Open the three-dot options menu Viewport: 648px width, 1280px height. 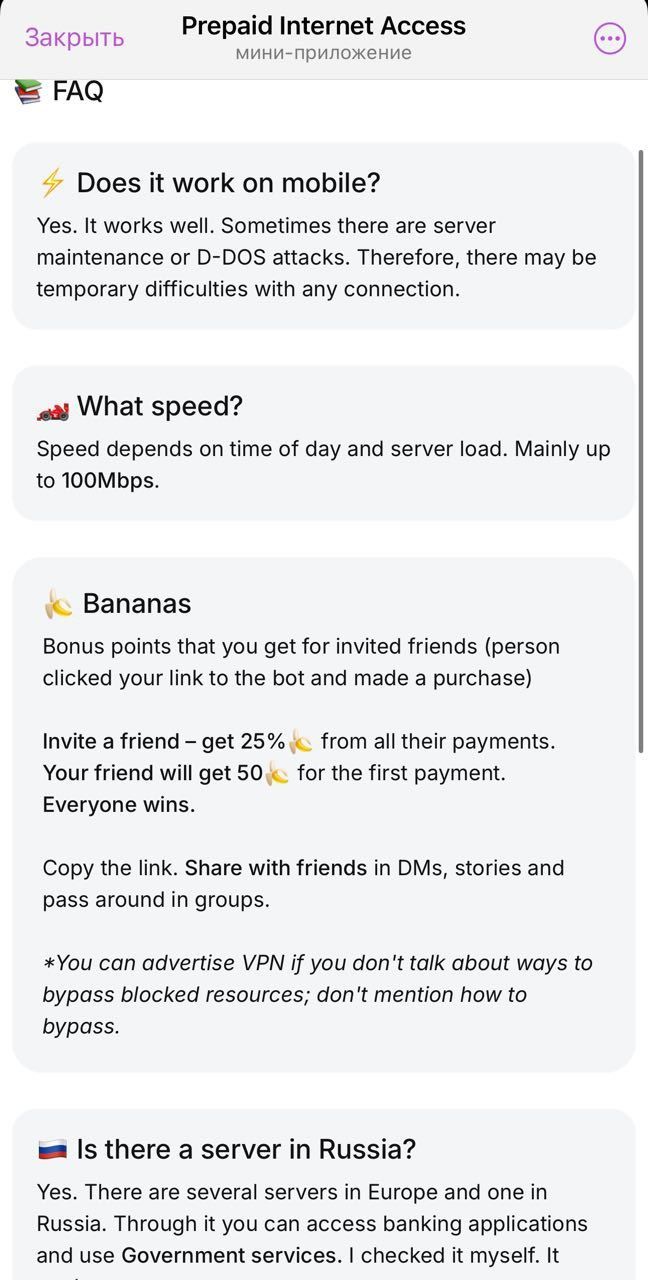608,38
